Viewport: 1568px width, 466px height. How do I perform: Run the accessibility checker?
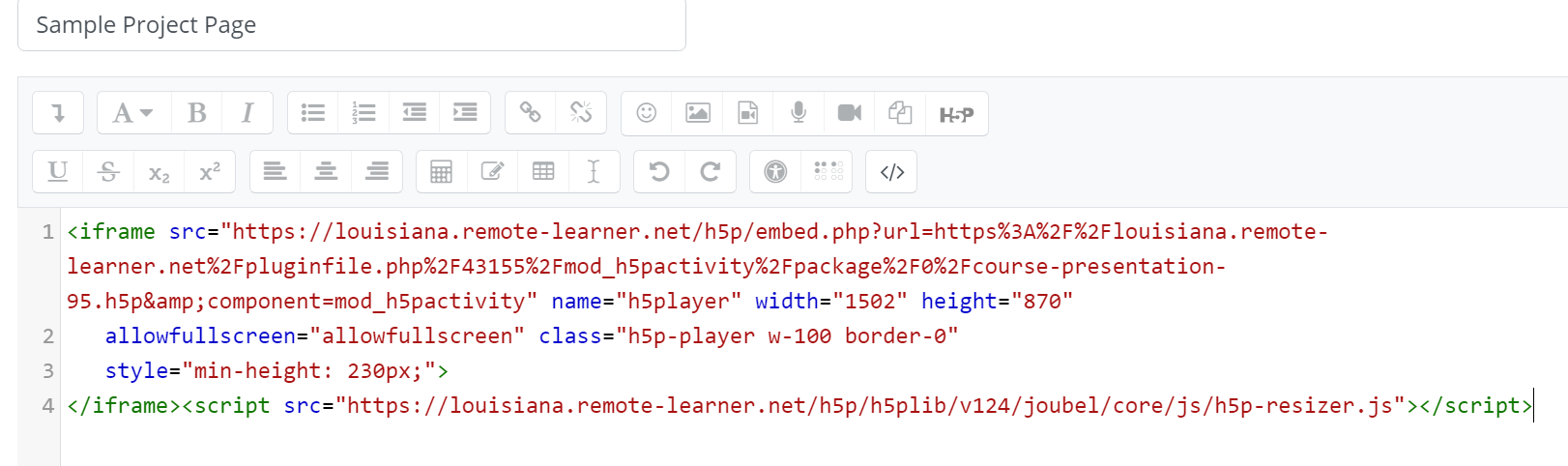click(775, 172)
